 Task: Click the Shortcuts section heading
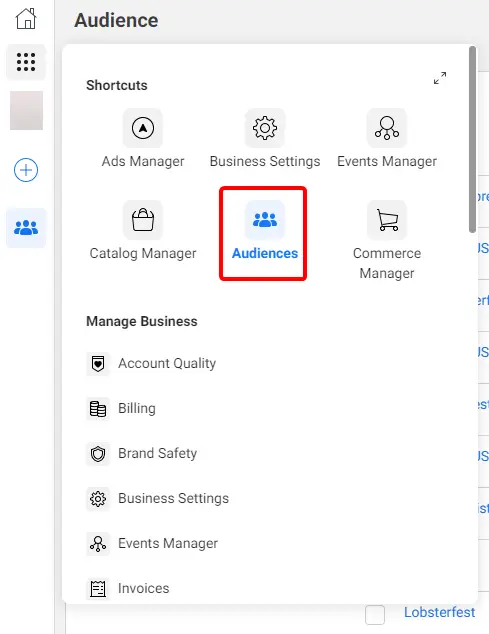coord(117,85)
